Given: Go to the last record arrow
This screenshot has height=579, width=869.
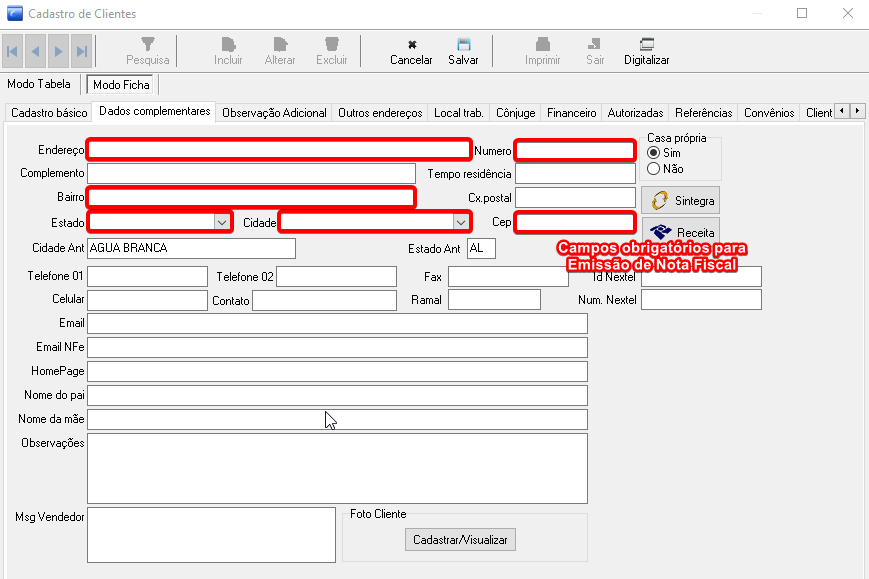Looking at the screenshot, I should 82,51.
